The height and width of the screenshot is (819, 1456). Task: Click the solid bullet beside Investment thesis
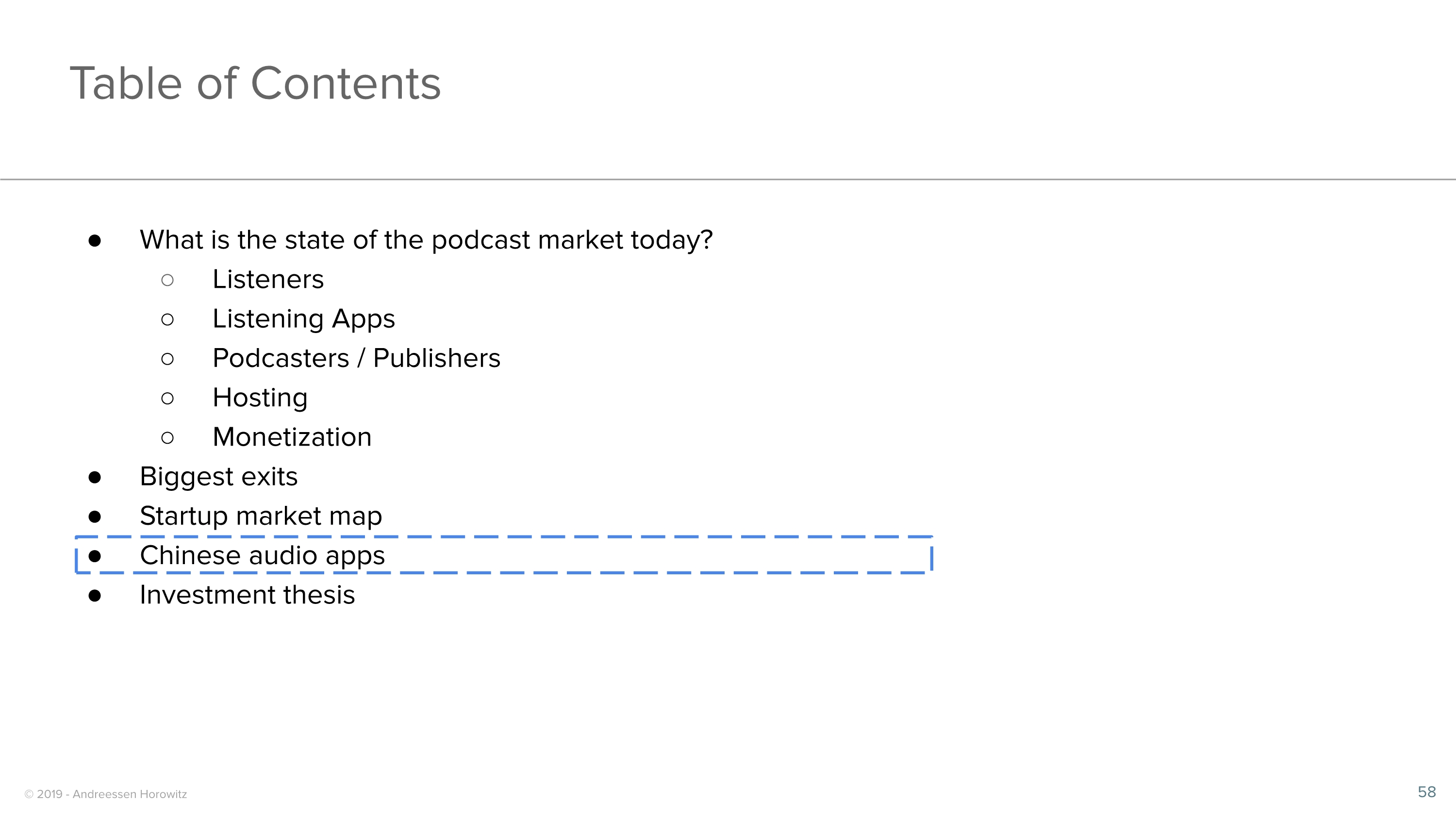coord(95,596)
